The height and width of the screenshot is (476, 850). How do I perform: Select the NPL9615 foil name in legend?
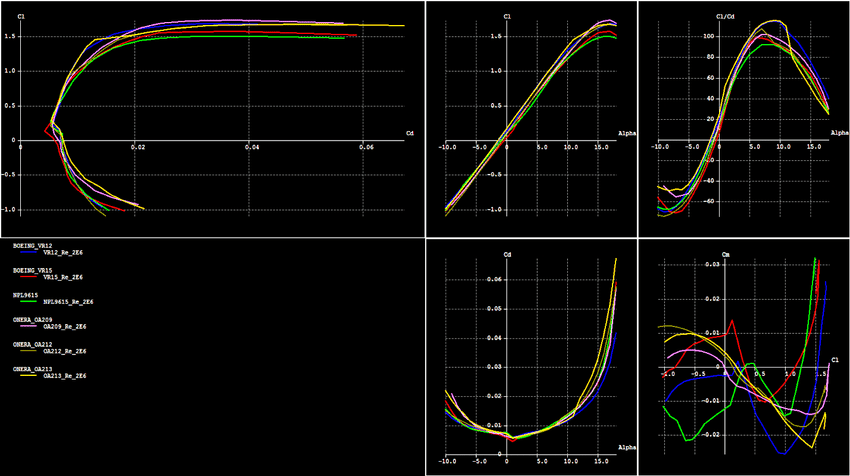pos(27,294)
